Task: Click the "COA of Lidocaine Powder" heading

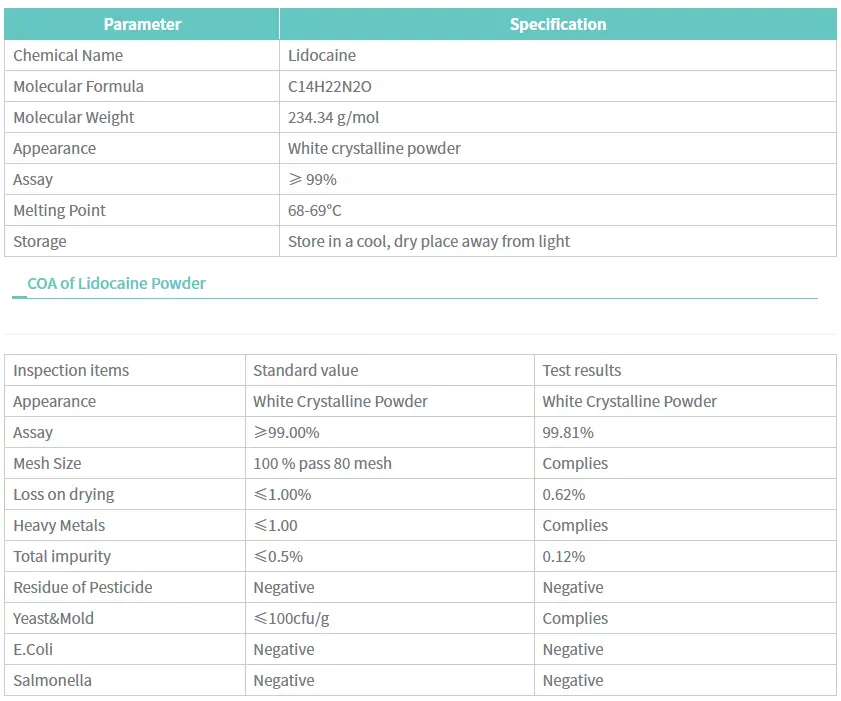Action: (116, 283)
